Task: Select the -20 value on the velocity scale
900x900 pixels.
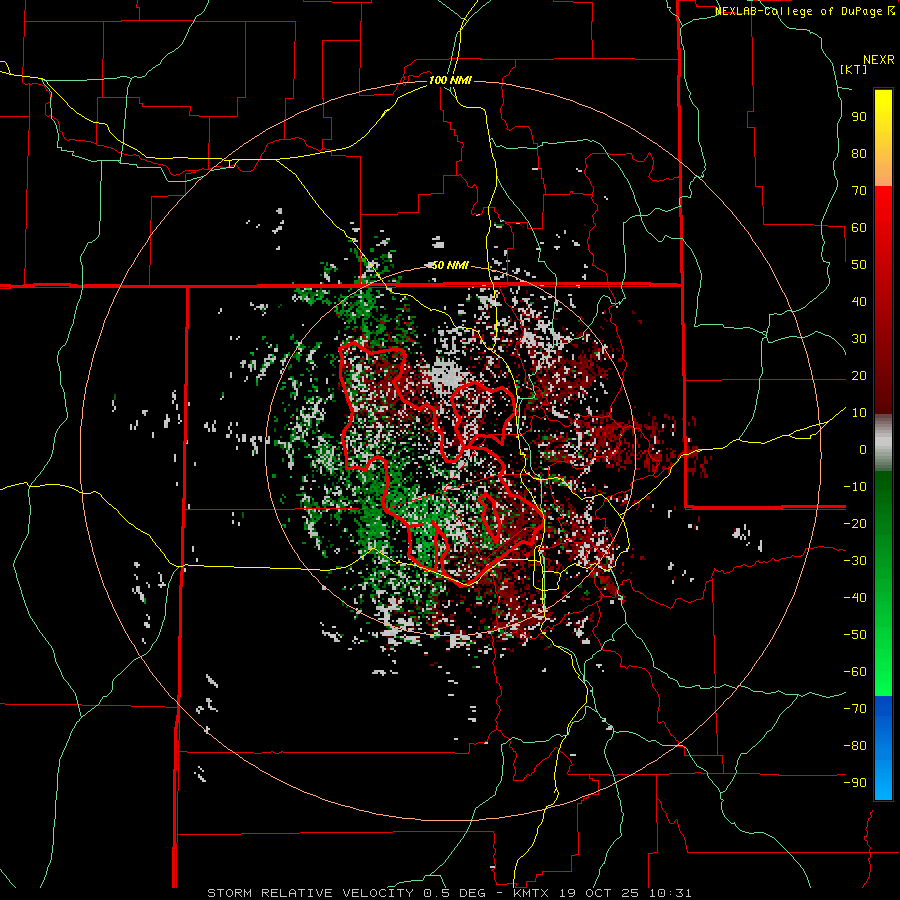Action: pos(855,524)
